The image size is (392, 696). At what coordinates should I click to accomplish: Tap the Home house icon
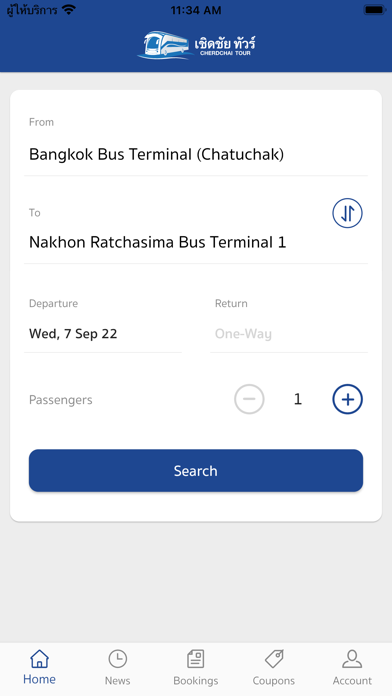(x=40, y=659)
